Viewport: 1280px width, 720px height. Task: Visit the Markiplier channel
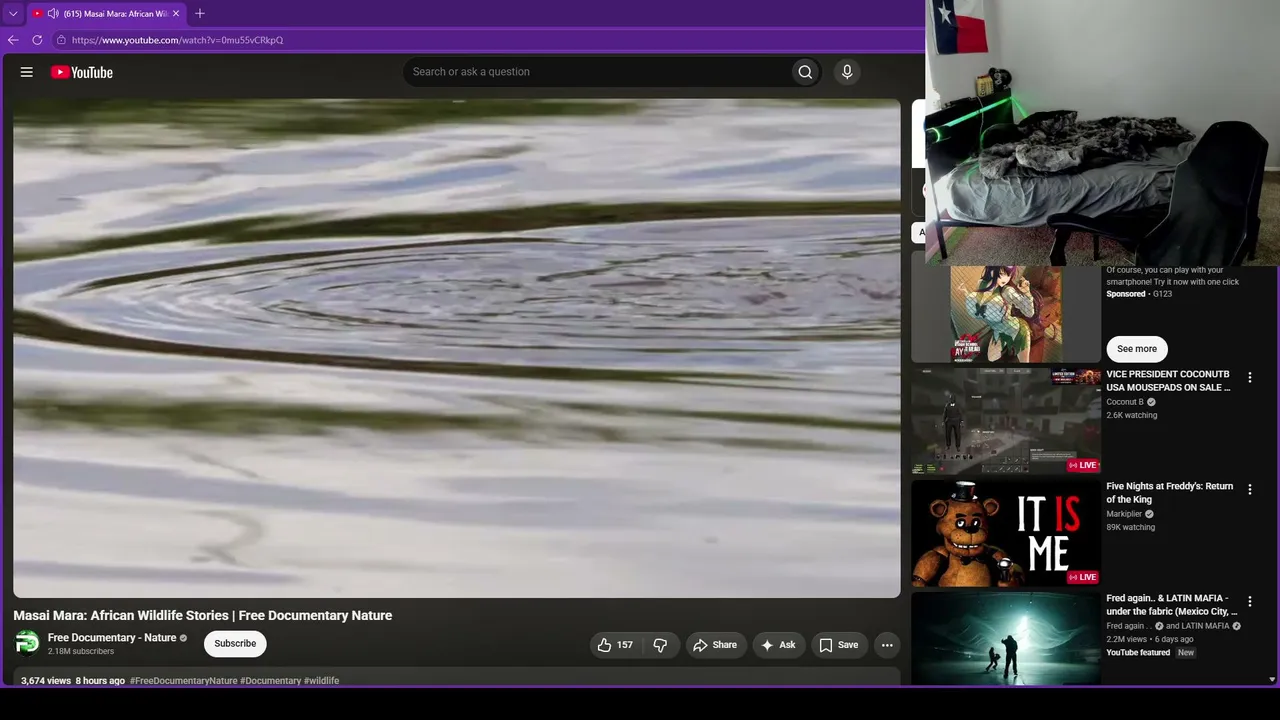(1124, 514)
